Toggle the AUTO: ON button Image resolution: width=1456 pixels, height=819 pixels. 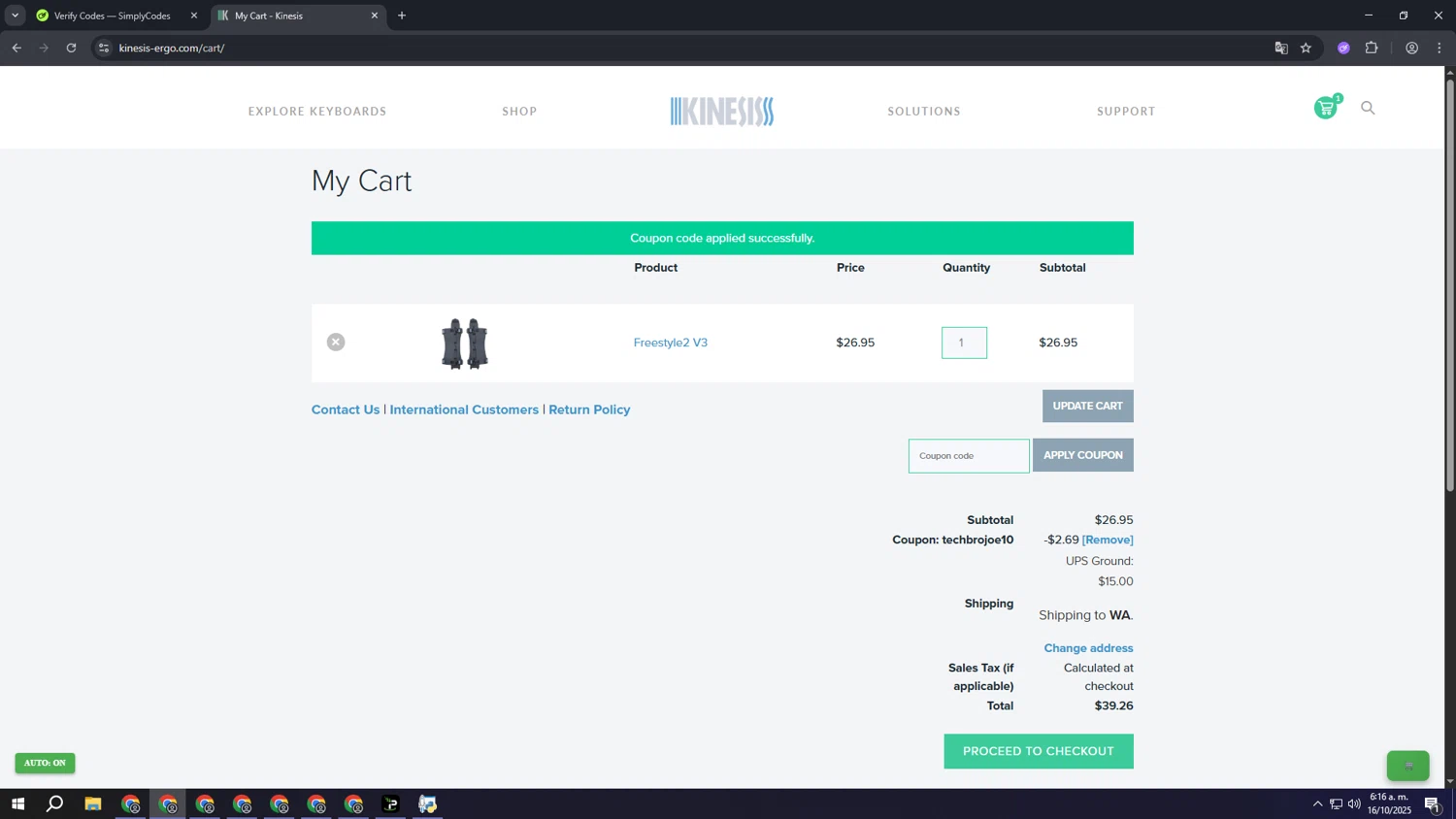pos(45,763)
